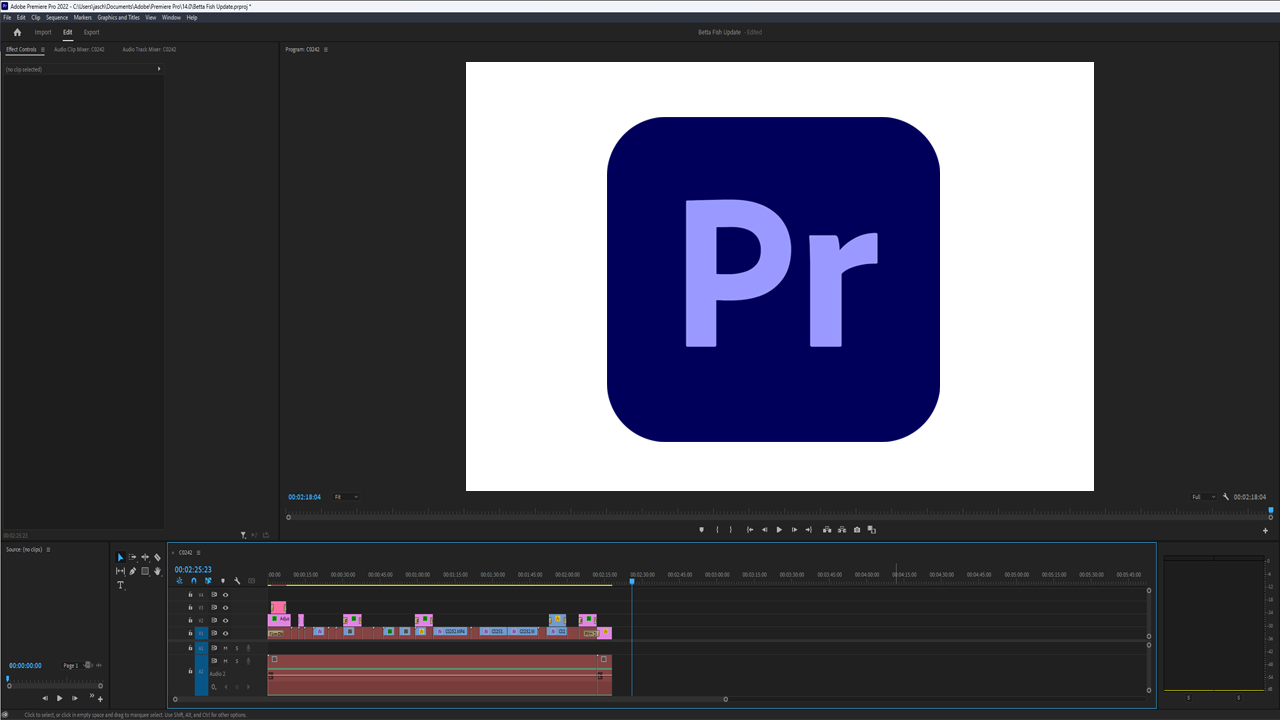1280x720 pixels.
Task: Click the Lift button
Action: 827,530
